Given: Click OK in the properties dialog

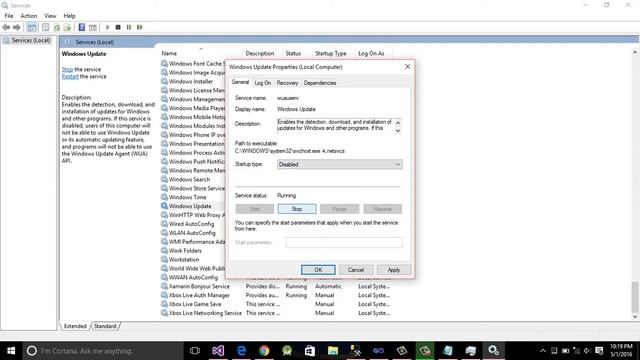Looking at the screenshot, I should pos(318,270).
